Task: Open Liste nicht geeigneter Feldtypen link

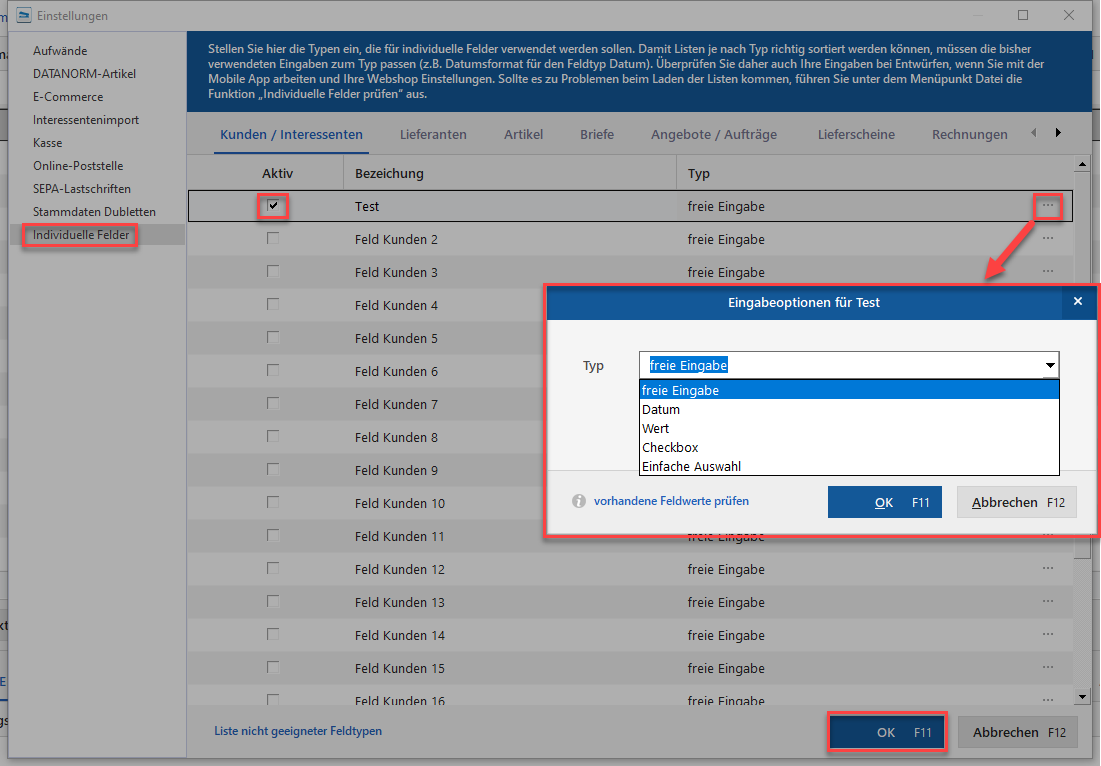Action: 298,731
